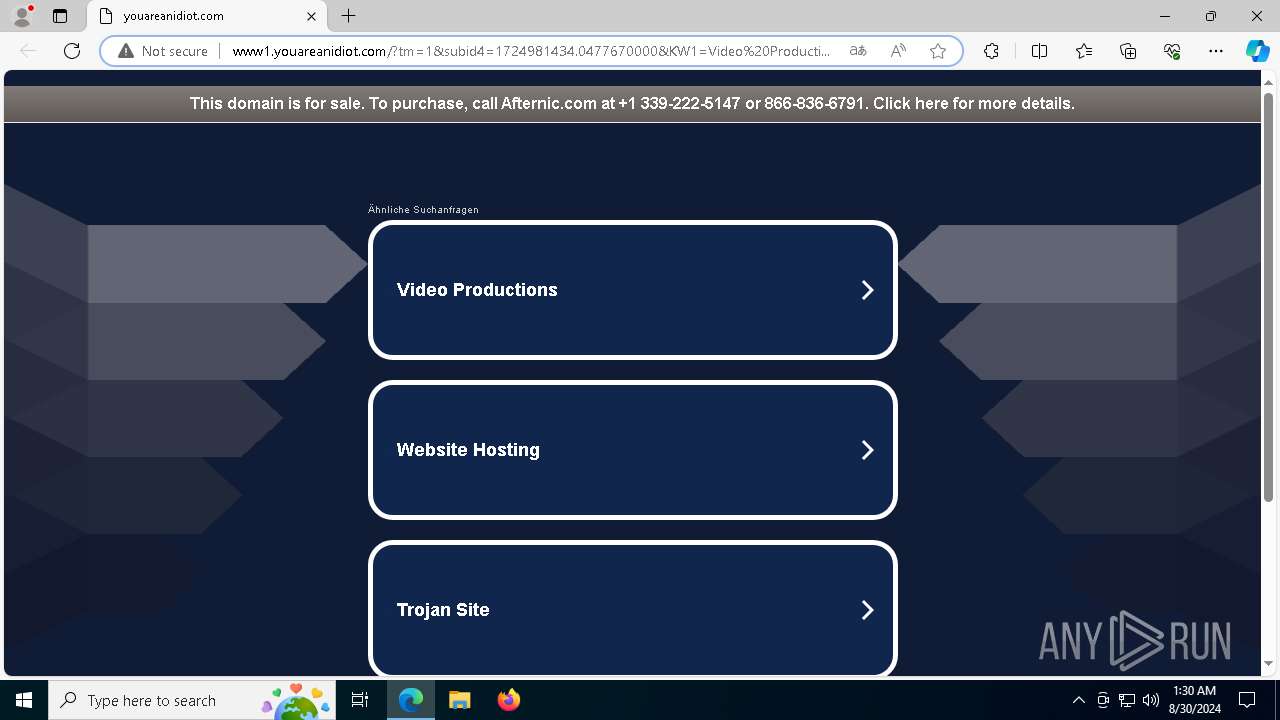Minimize the Edge window
Viewport: 1280px width, 720px height.
[x=1165, y=16]
